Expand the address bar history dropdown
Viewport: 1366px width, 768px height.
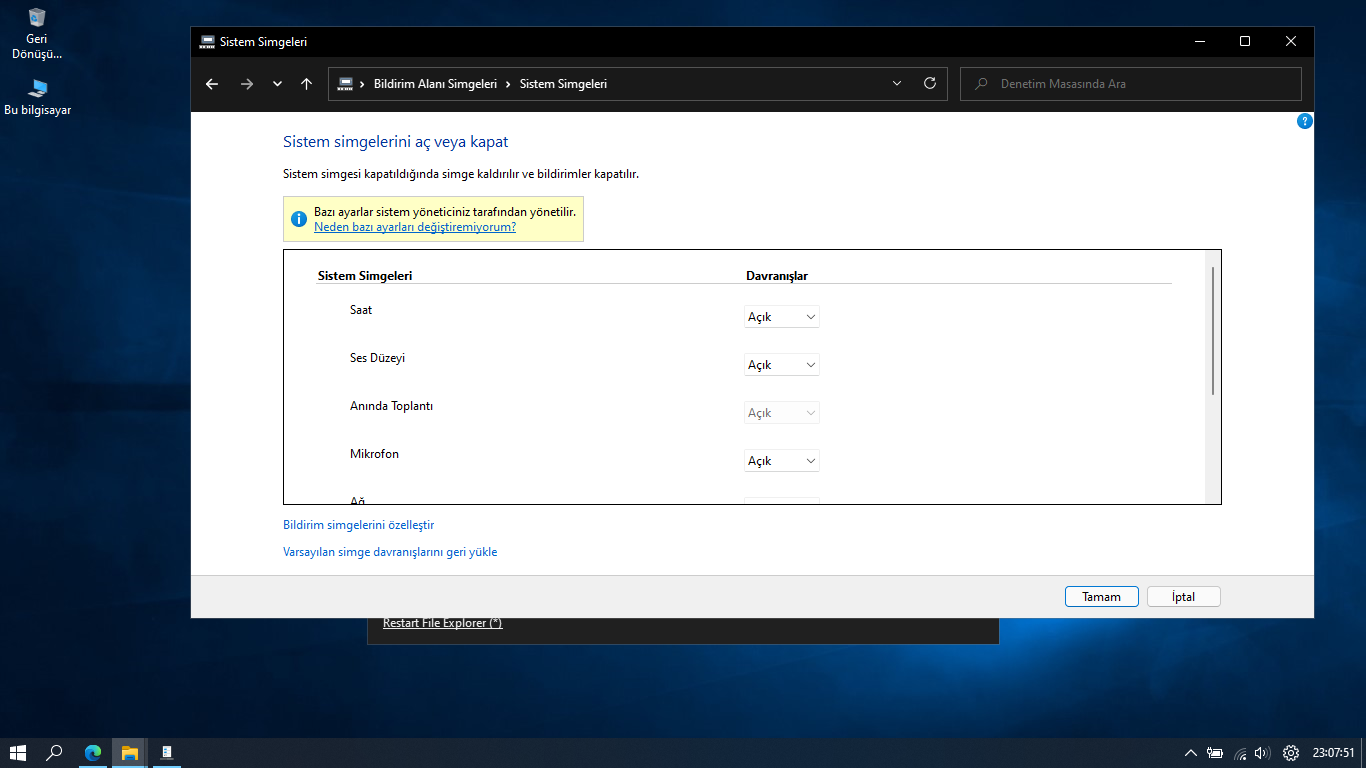click(x=897, y=84)
